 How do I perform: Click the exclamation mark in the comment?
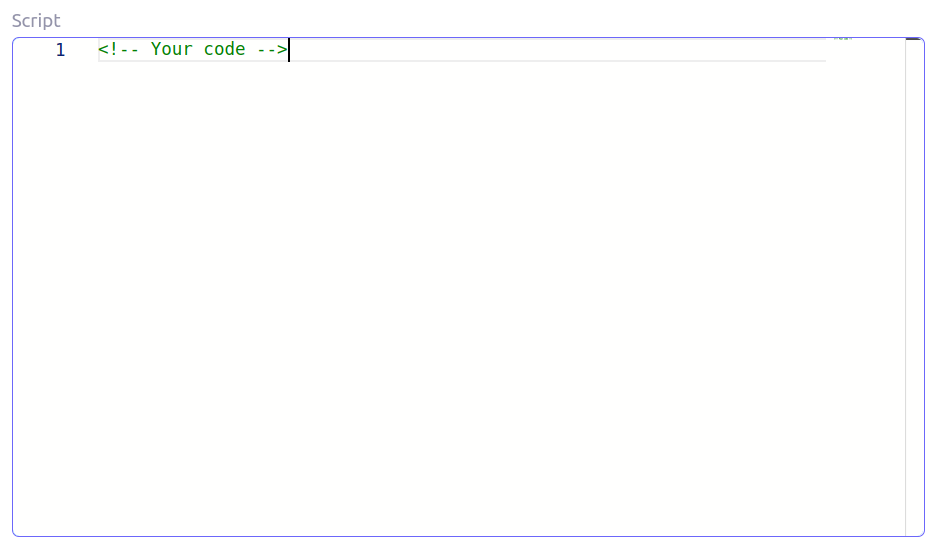click(113, 50)
